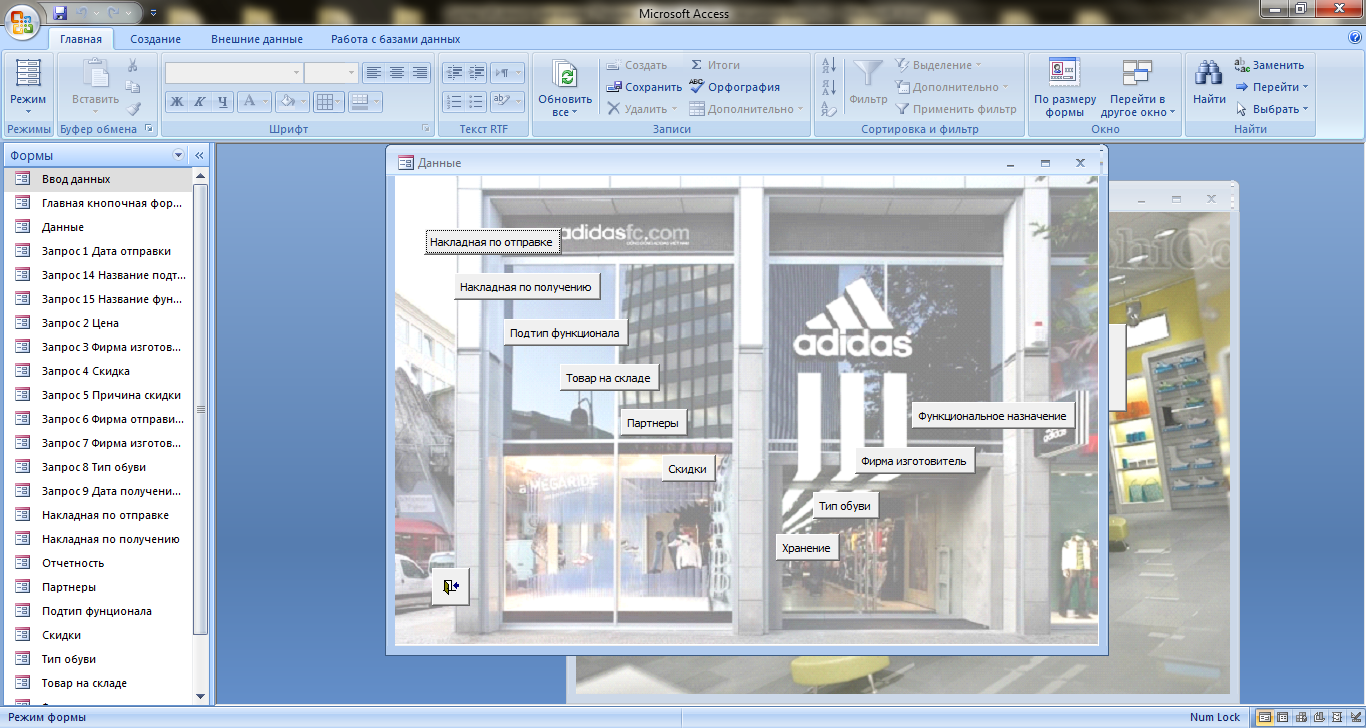Viewport: 1366px width, 728px height.
Task: Click Сохранить in records group
Action: [645, 87]
